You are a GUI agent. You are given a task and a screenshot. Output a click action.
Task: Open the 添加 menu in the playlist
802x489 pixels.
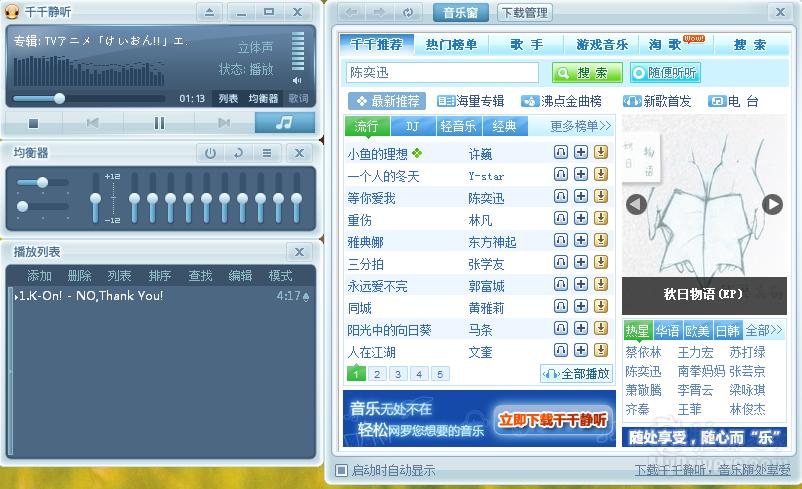(x=39, y=276)
